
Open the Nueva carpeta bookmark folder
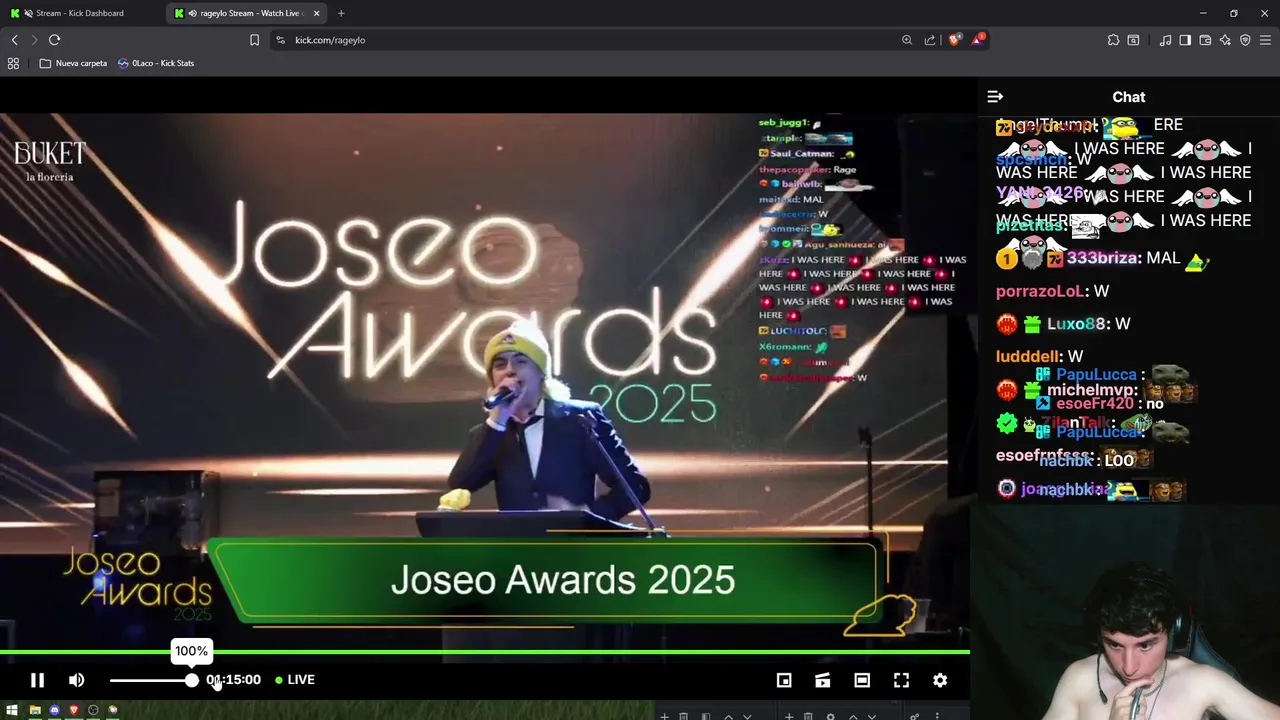[x=73, y=63]
